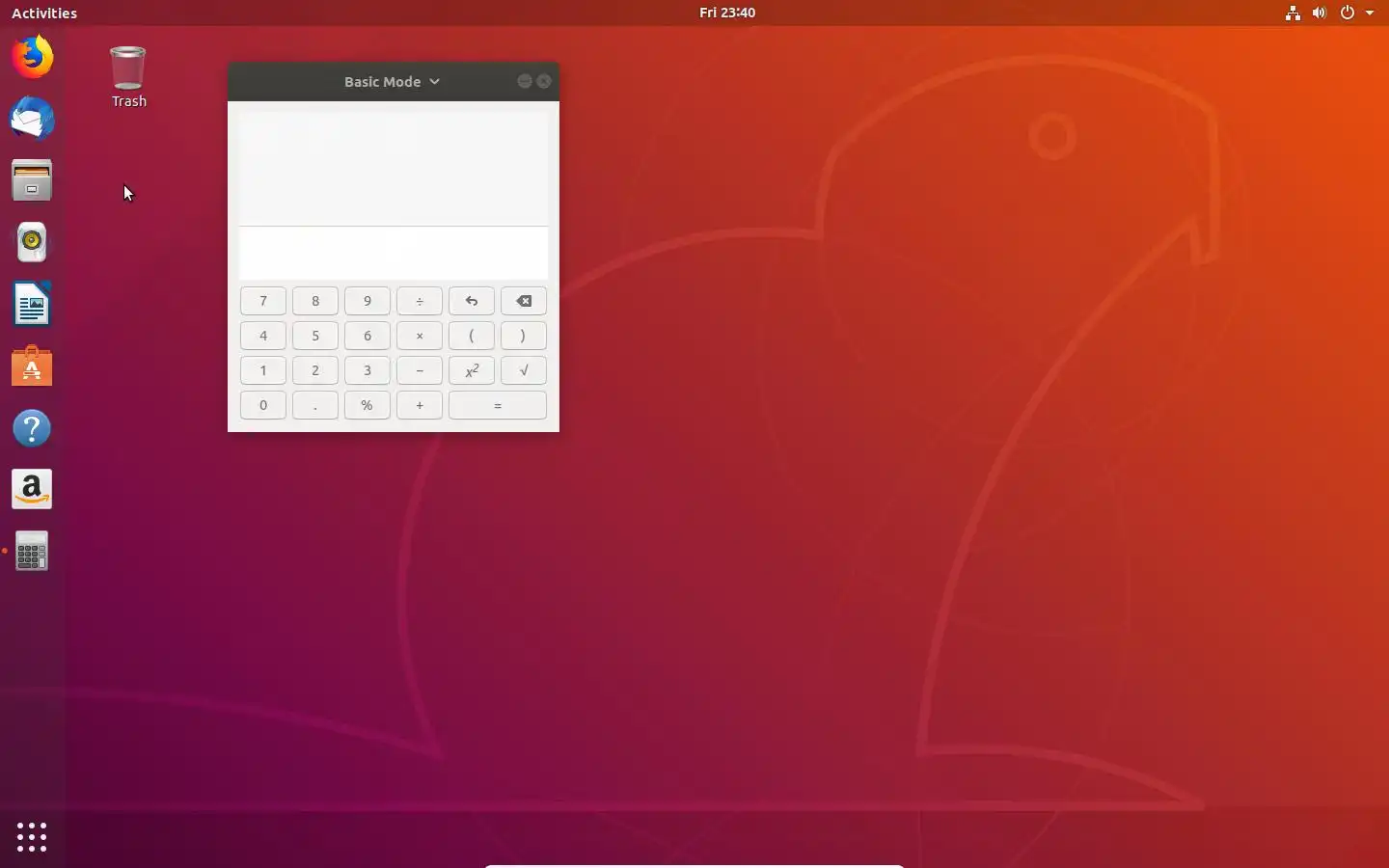Click the calculator history display area
Screen dimensions: 1389x868
tap(394, 168)
